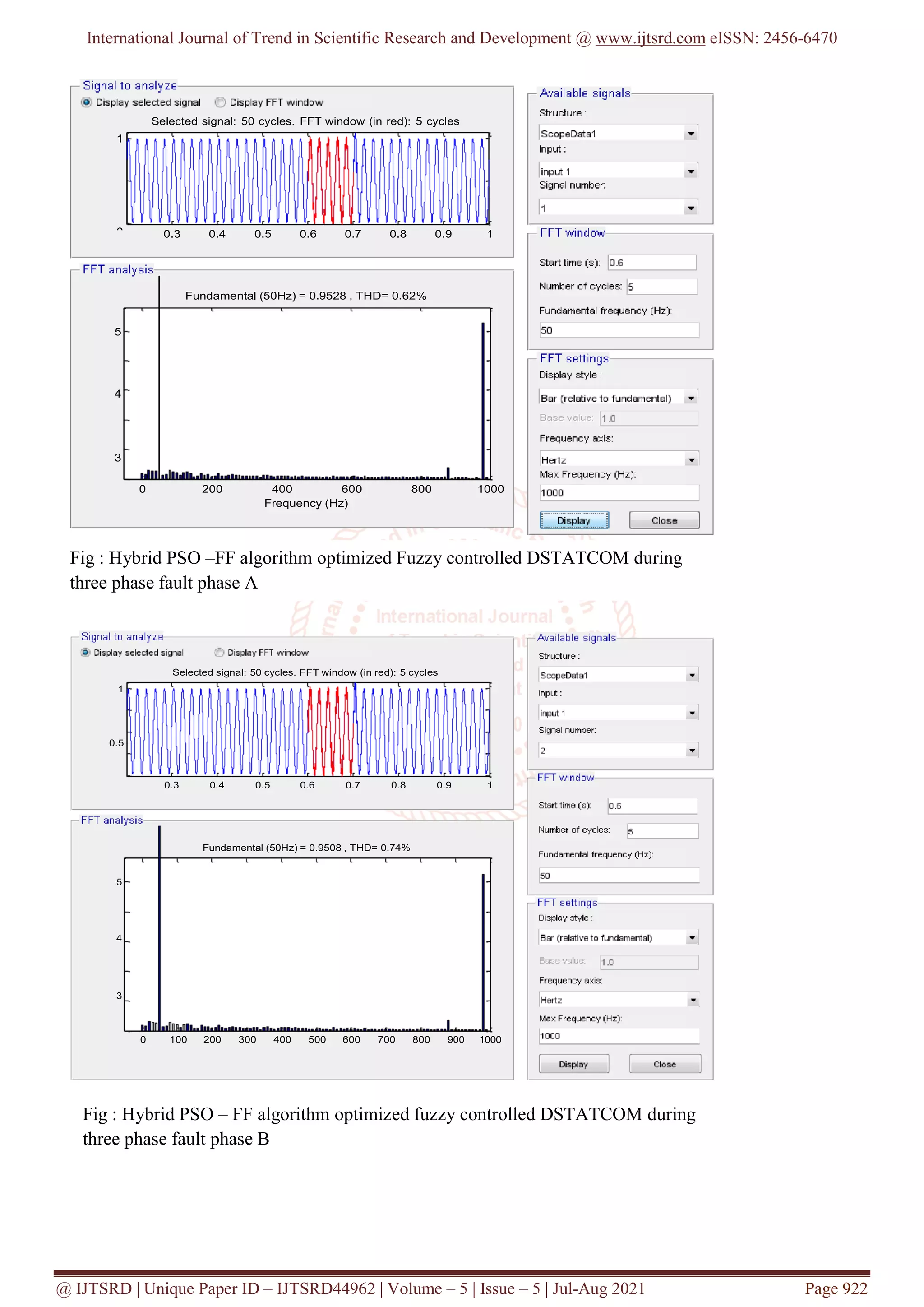Click the Base value field in top figure
The image size is (924, 1307).
tap(649, 418)
